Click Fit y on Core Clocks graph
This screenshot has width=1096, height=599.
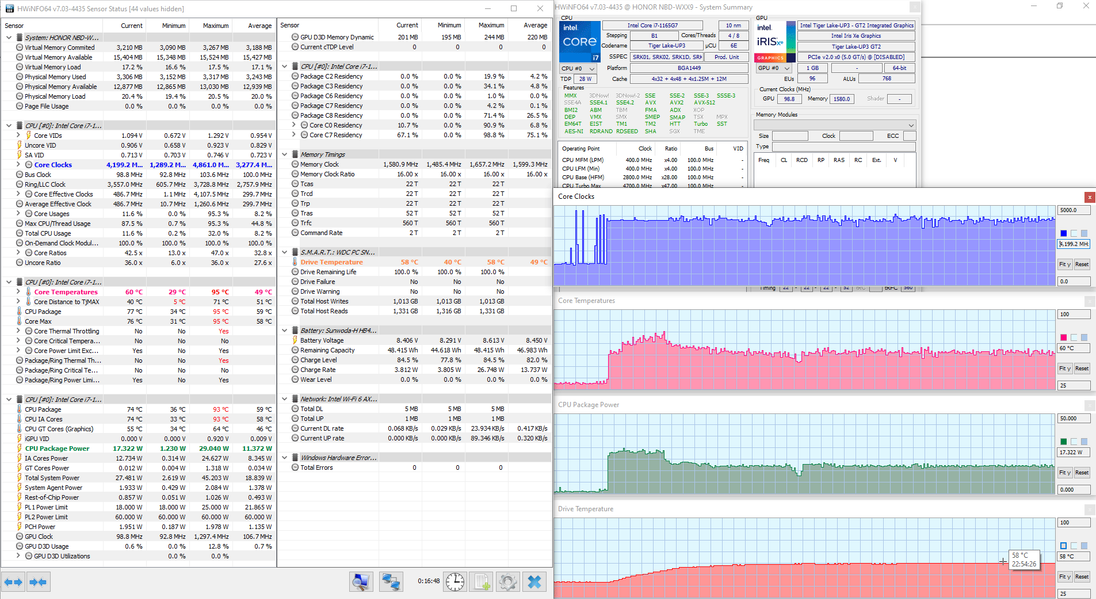1064,264
